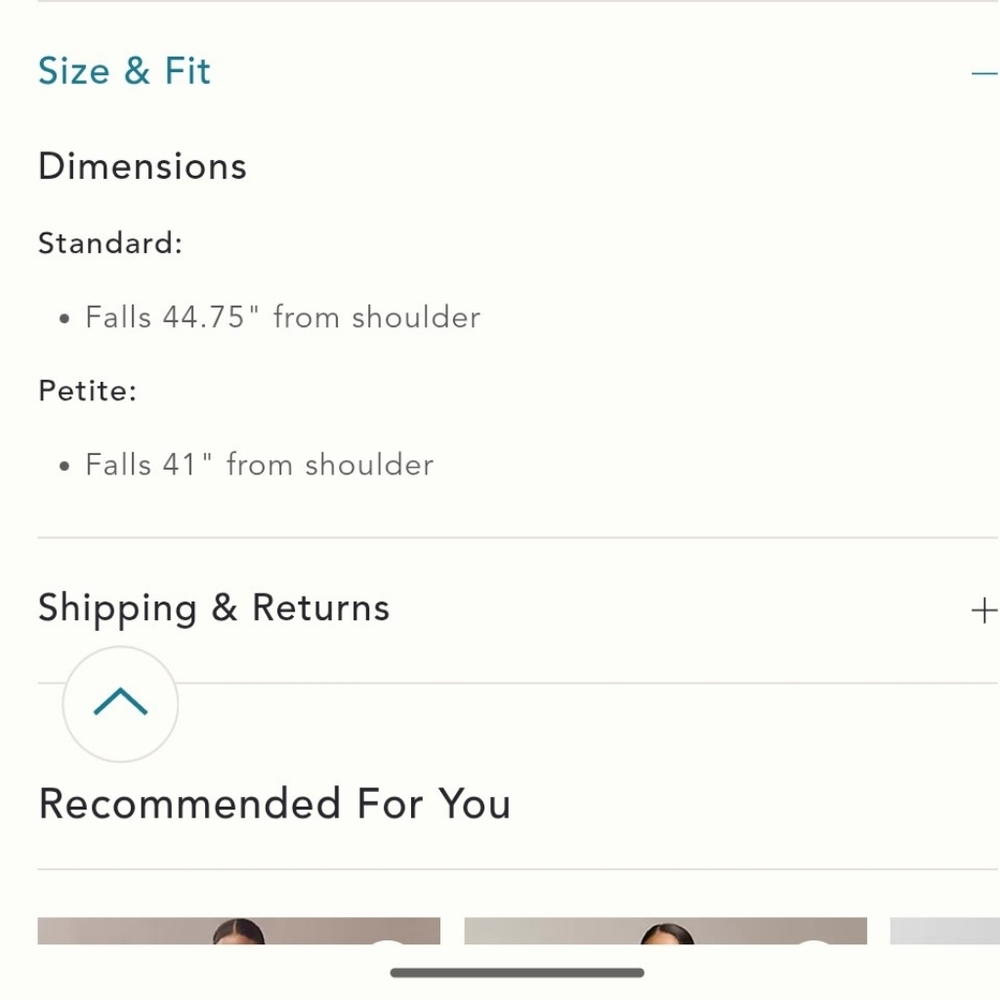Tap the Dimensions subheading
The height and width of the screenshot is (1000, 1000).
click(142, 166)
